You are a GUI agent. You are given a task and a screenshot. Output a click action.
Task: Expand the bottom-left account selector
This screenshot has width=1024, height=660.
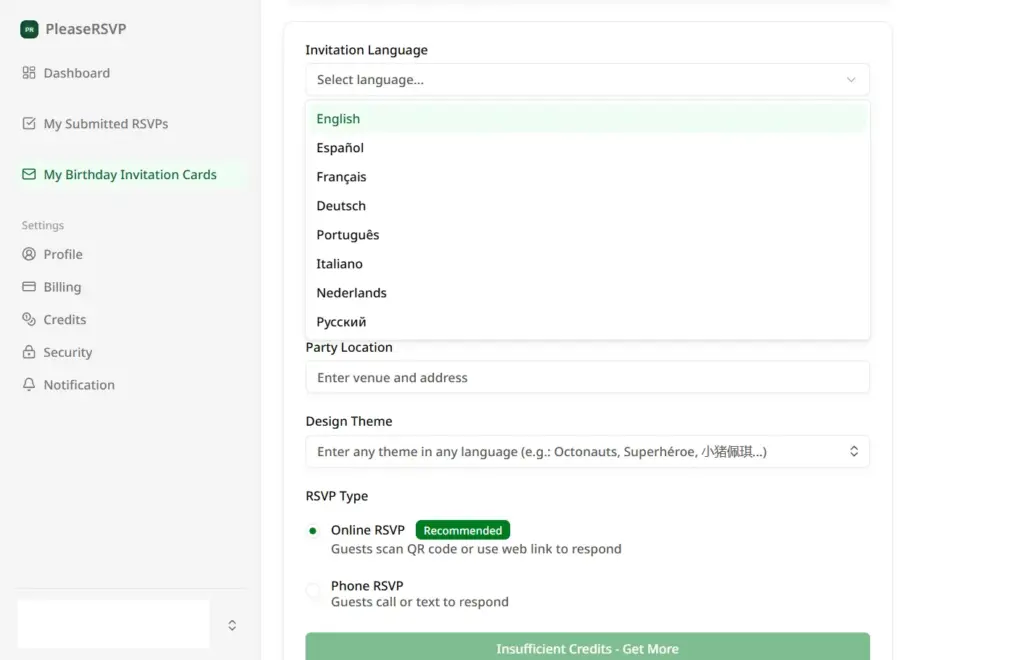point(231,624)
